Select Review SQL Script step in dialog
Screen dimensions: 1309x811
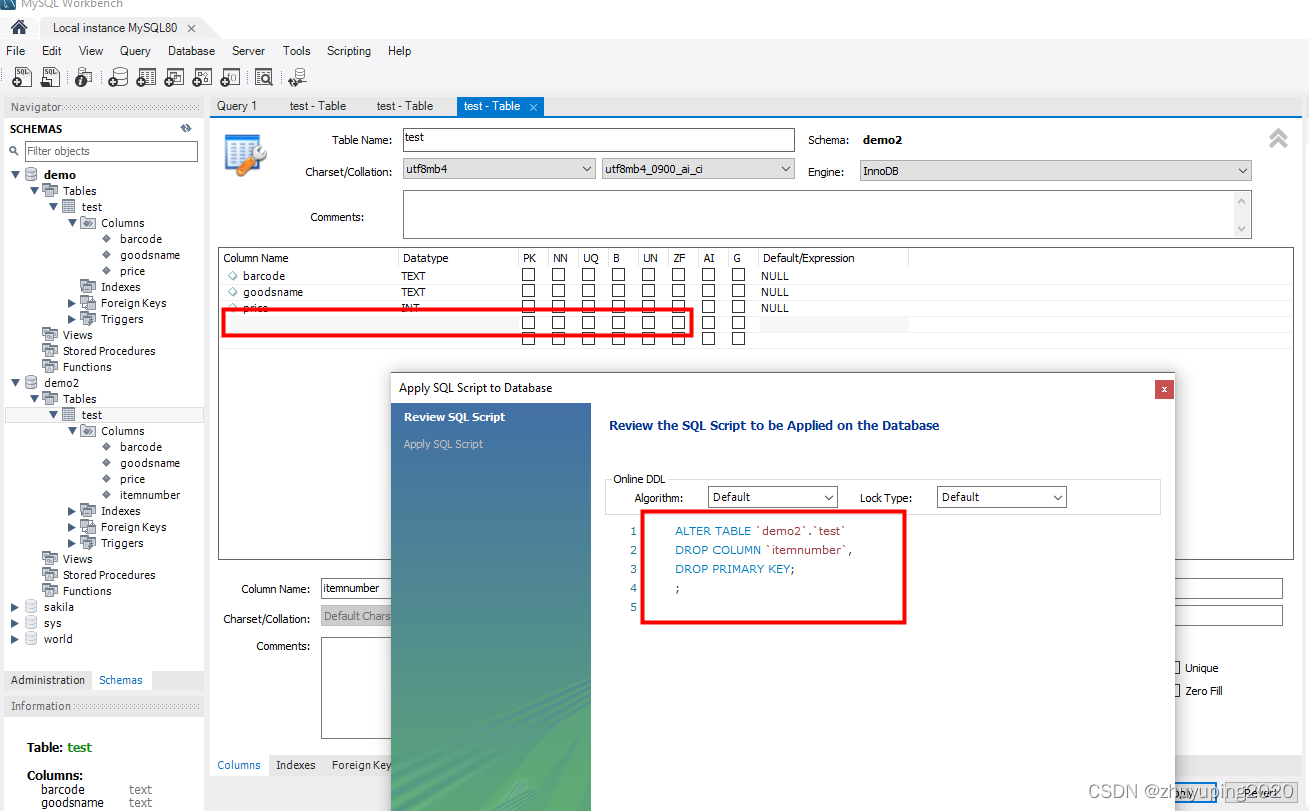point(455,417)
